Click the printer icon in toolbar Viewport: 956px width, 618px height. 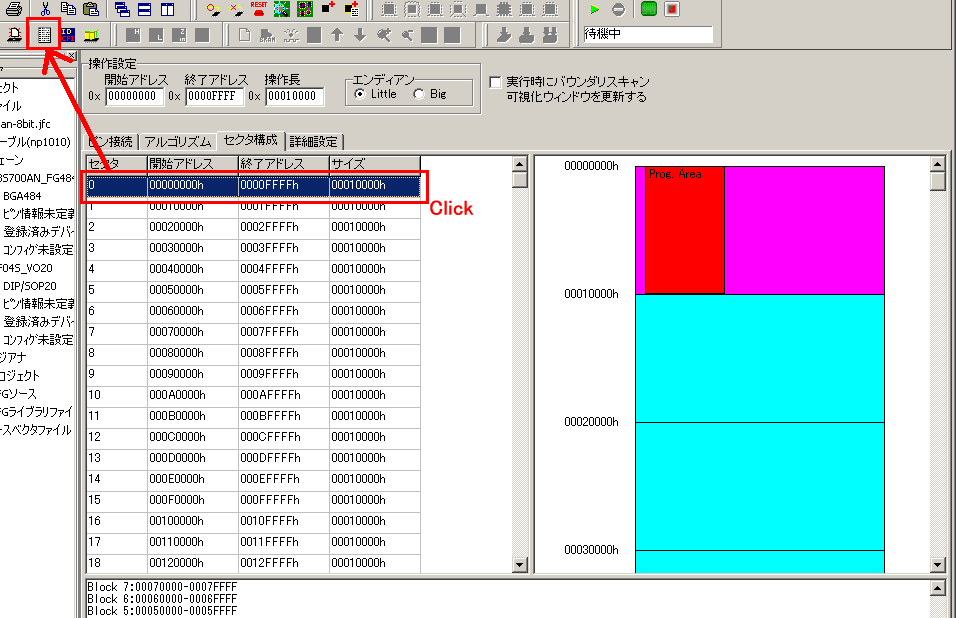coord(15,9)
